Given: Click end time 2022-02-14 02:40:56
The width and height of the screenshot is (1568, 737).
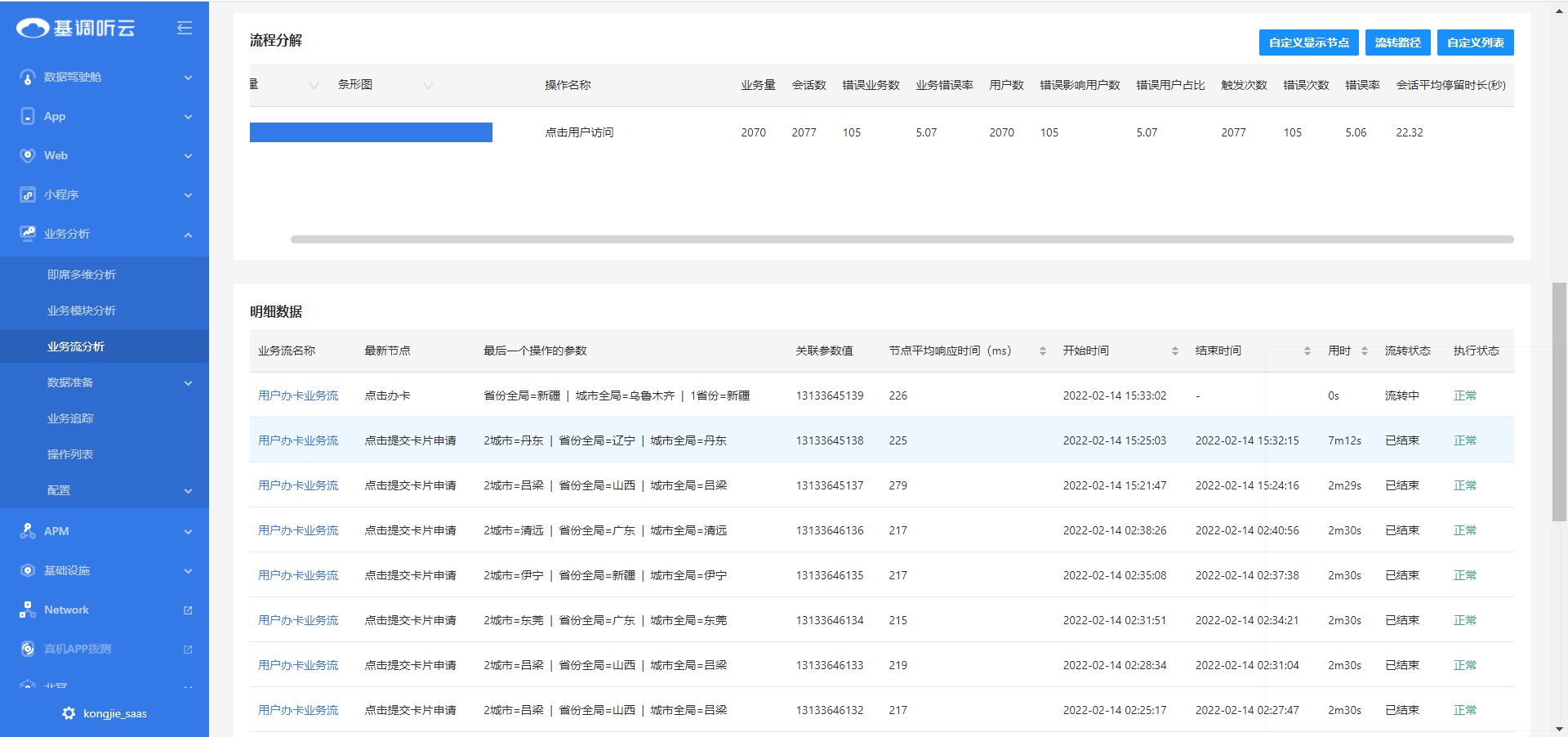Looking at the screenshot, I should point(1247,530).
